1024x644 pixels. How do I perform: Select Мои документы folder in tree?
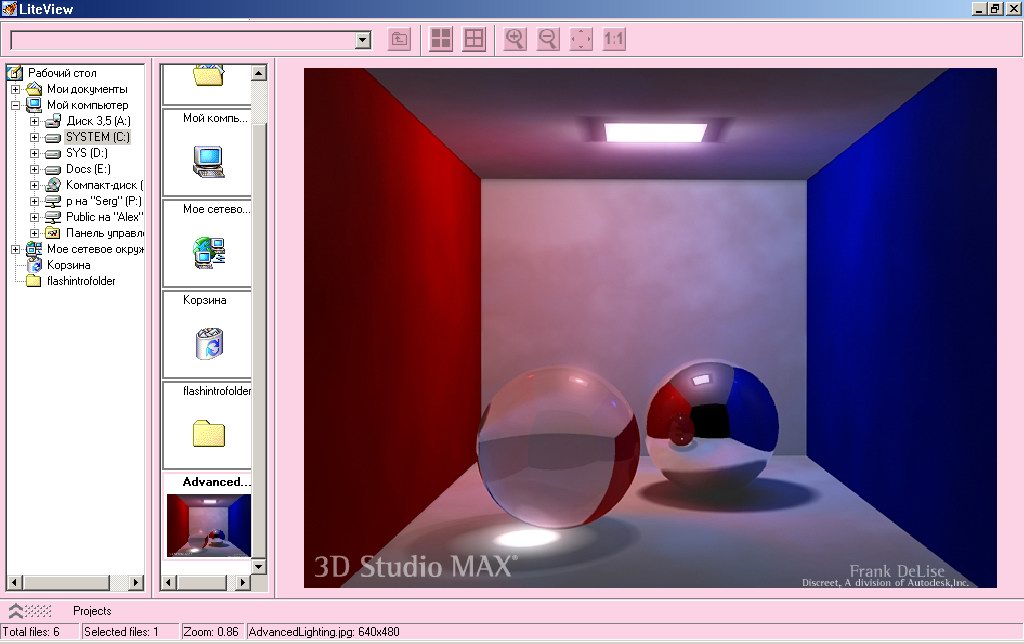87,89
